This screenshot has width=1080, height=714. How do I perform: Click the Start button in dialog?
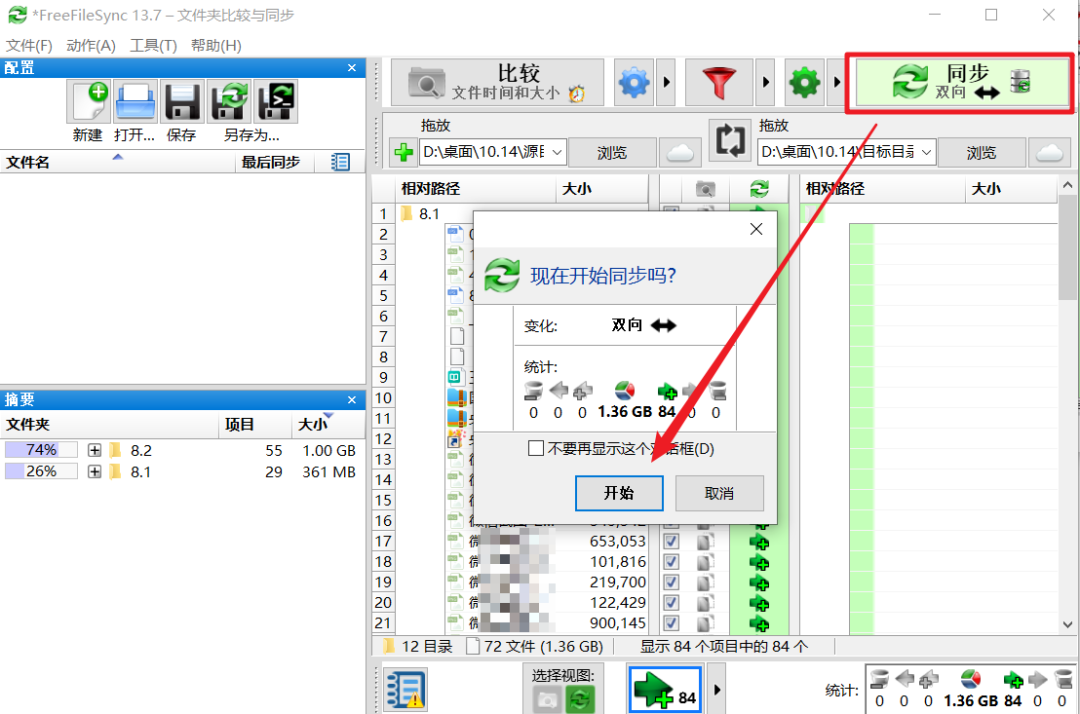tap(619, 493)
